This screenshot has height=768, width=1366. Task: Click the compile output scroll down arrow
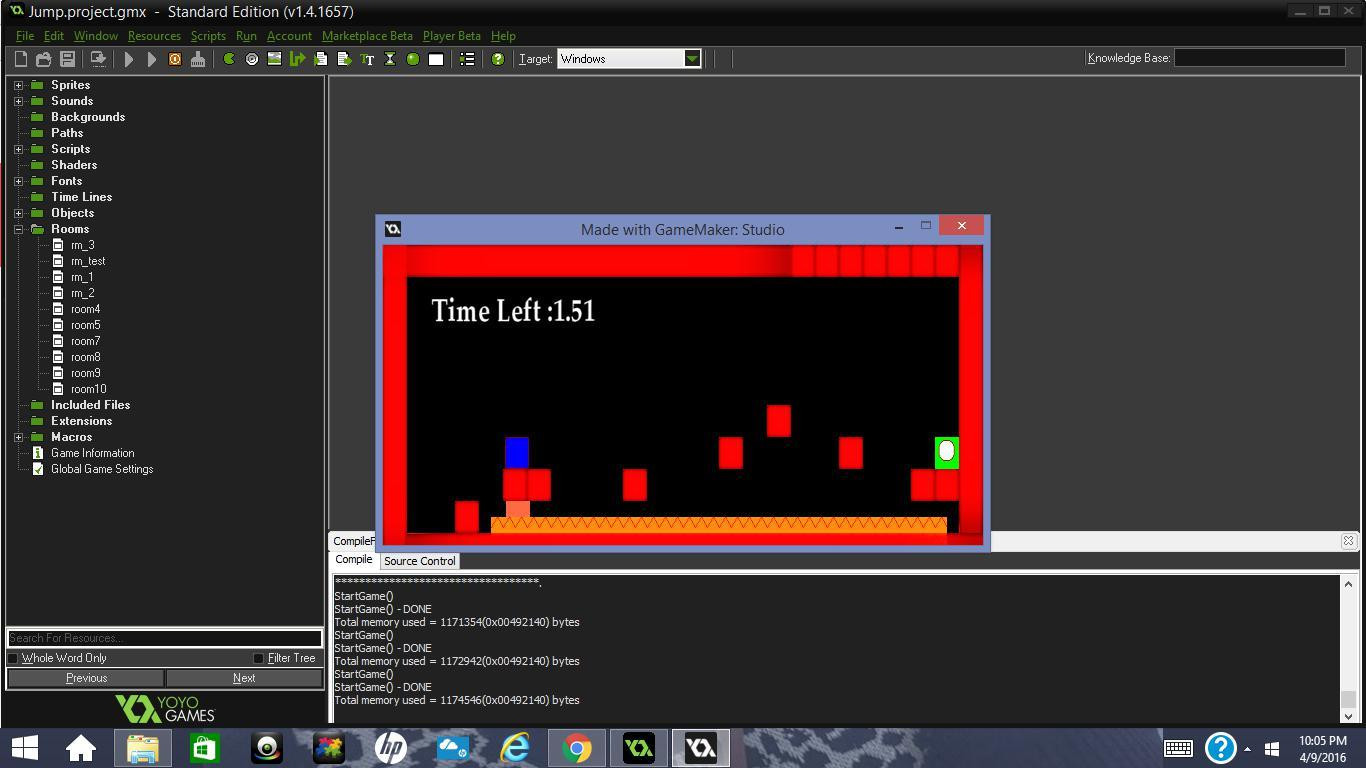(1348, 716)
